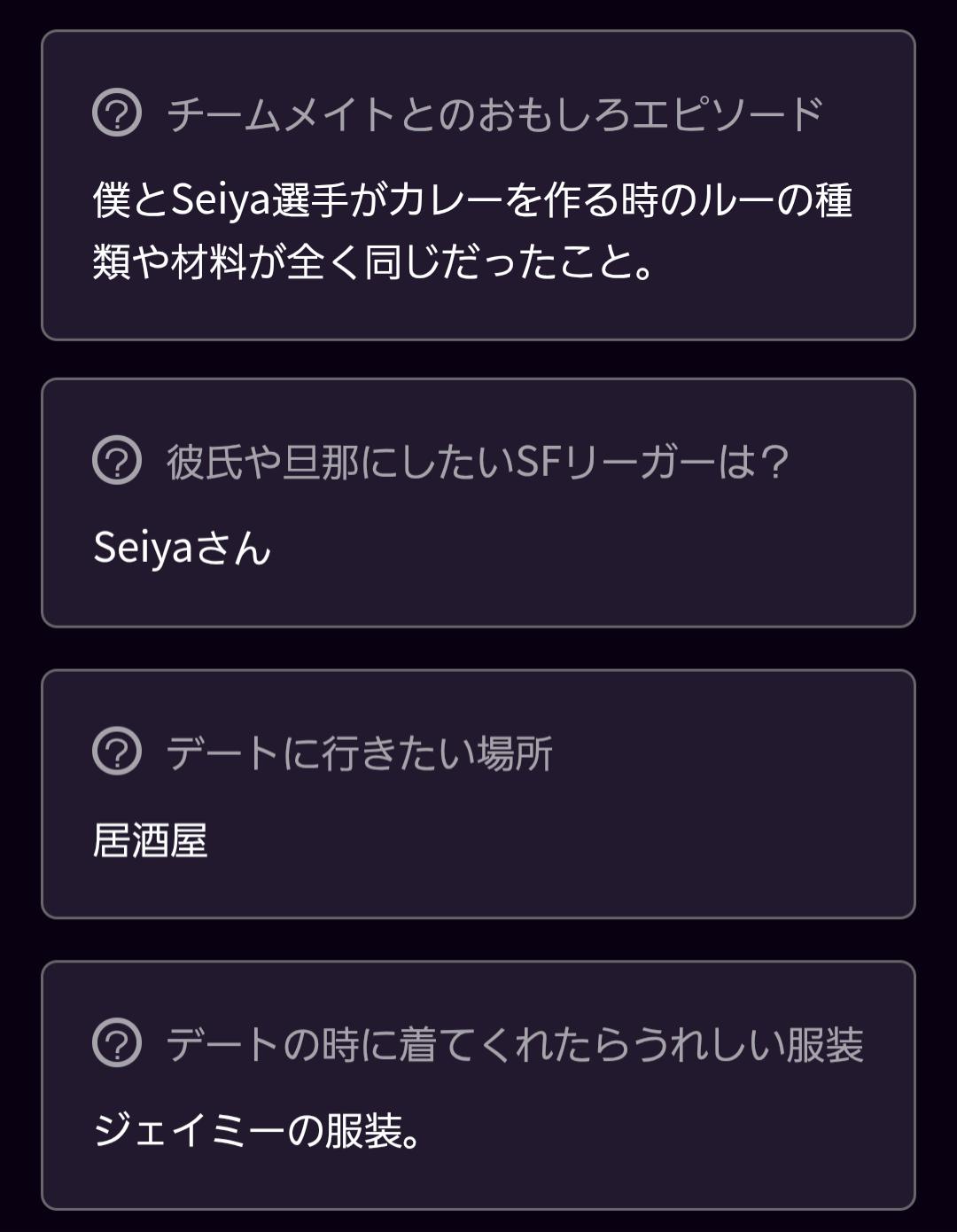
Task: Click the question icon next to 彼氏や旦那にしたいSFリーガーは？
Action: pos(117,461)
